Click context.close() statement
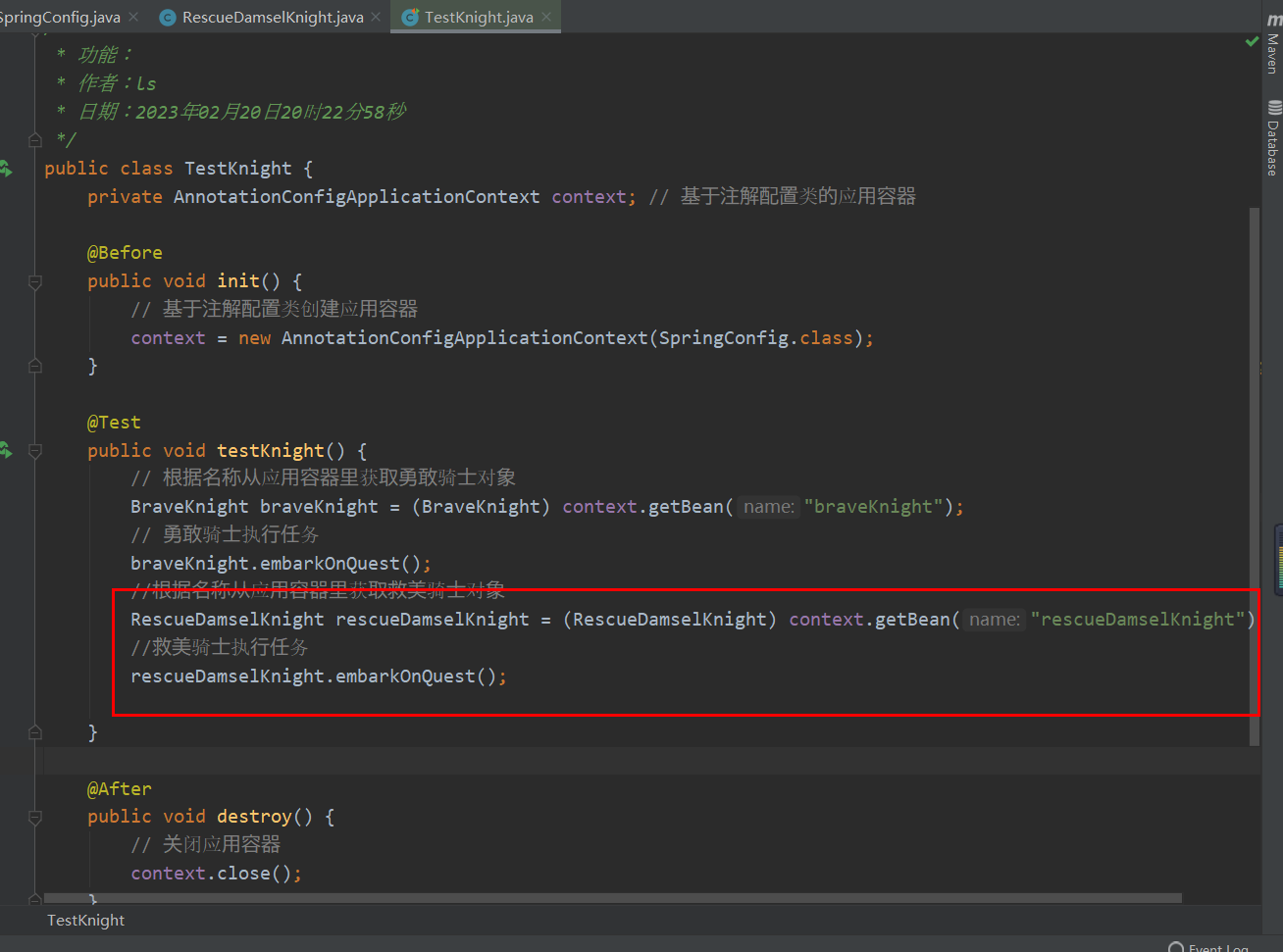Screen dimensions: 1283x952 click(217, 874)
